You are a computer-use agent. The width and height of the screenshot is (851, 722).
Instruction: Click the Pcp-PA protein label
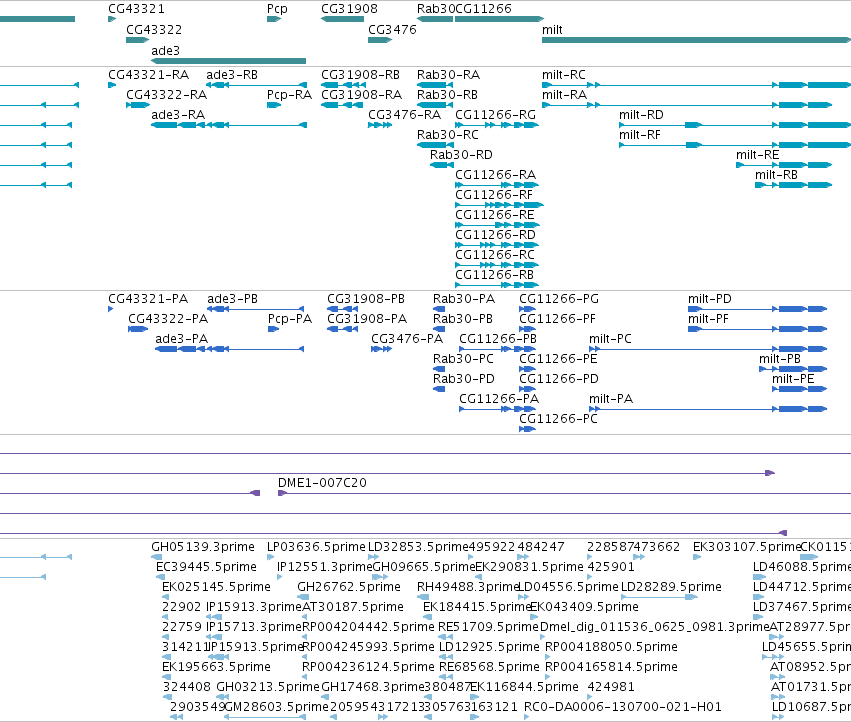290,319
